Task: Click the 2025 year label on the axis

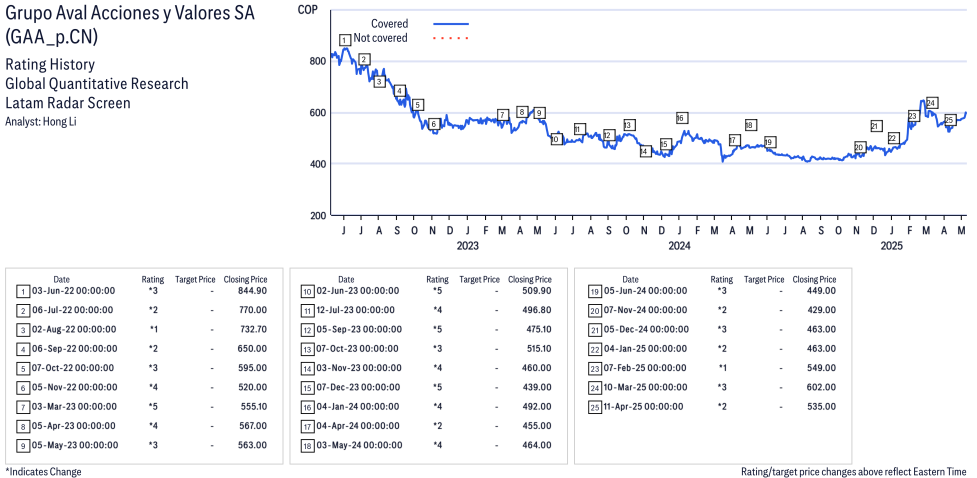Action: pos(892,246)
